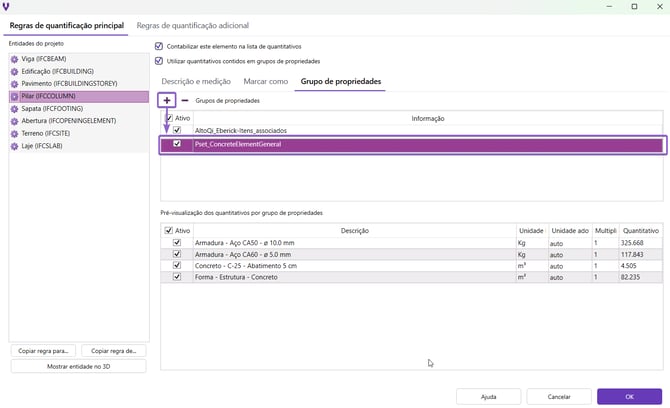Image resolution: width=670 pixels, height=408 pixels.
Task: Select AltoQi_Eberick-Itens_associados group row
Action: click(x=412, y=130)
